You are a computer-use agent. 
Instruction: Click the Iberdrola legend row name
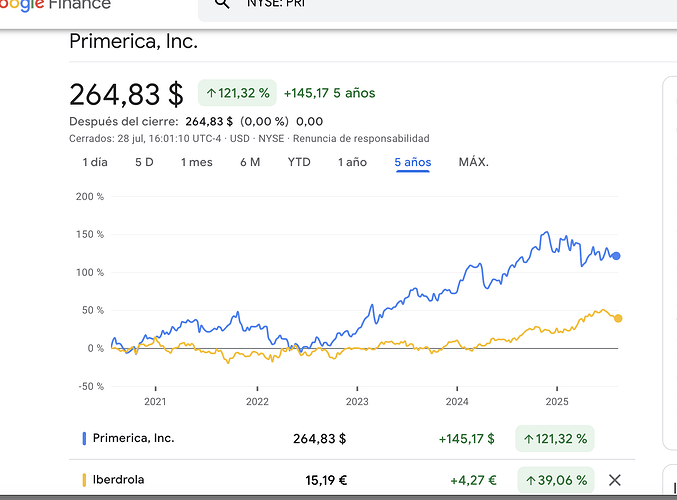coord(118,480)
